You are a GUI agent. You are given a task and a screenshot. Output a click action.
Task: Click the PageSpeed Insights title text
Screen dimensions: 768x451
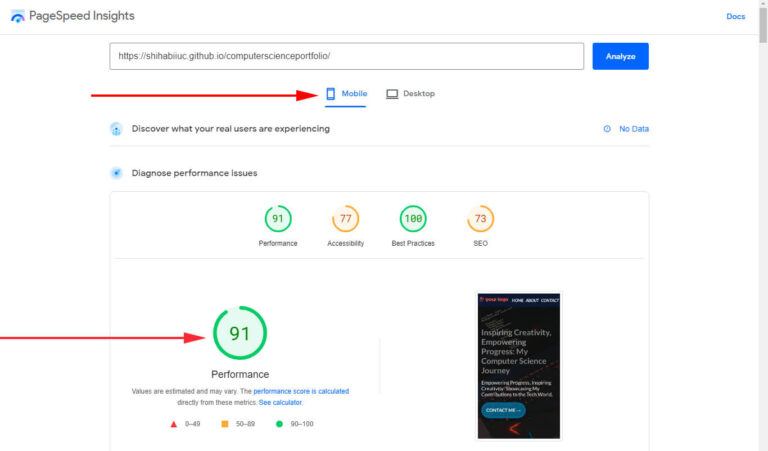[84, 17]
